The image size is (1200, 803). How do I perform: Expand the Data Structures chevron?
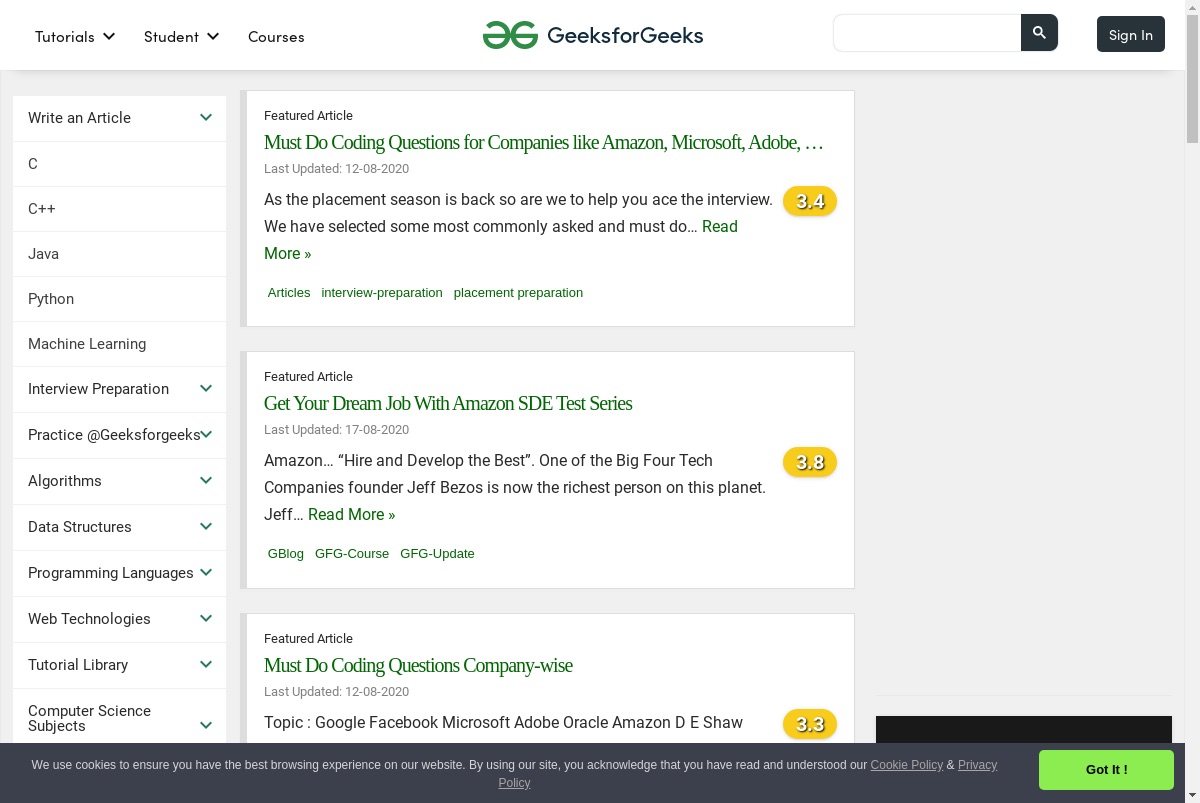206,526
